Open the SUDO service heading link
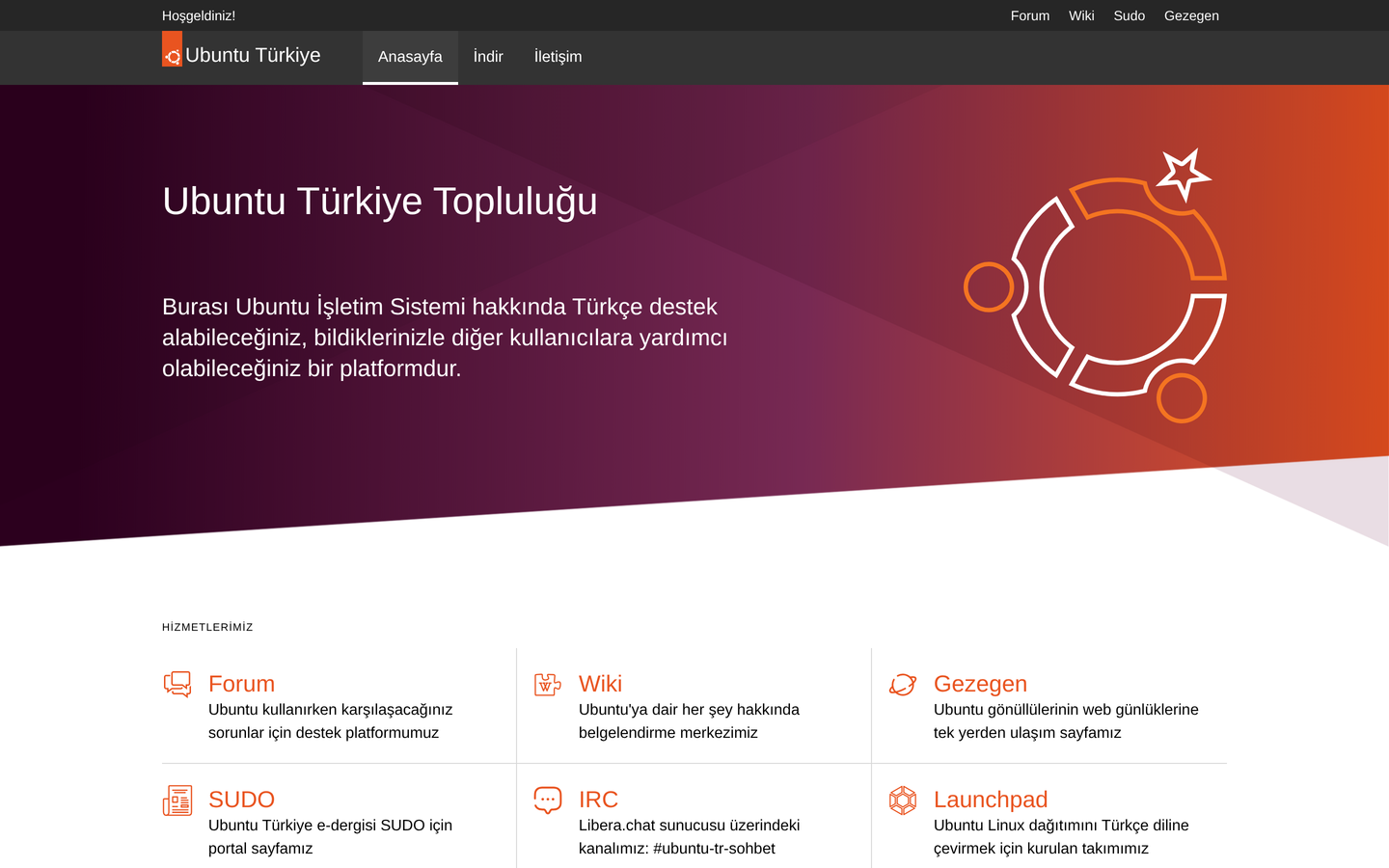Image resolution: width=1389 pixels, height=868 pixels. pyautogui.click(x=242, y=800)
